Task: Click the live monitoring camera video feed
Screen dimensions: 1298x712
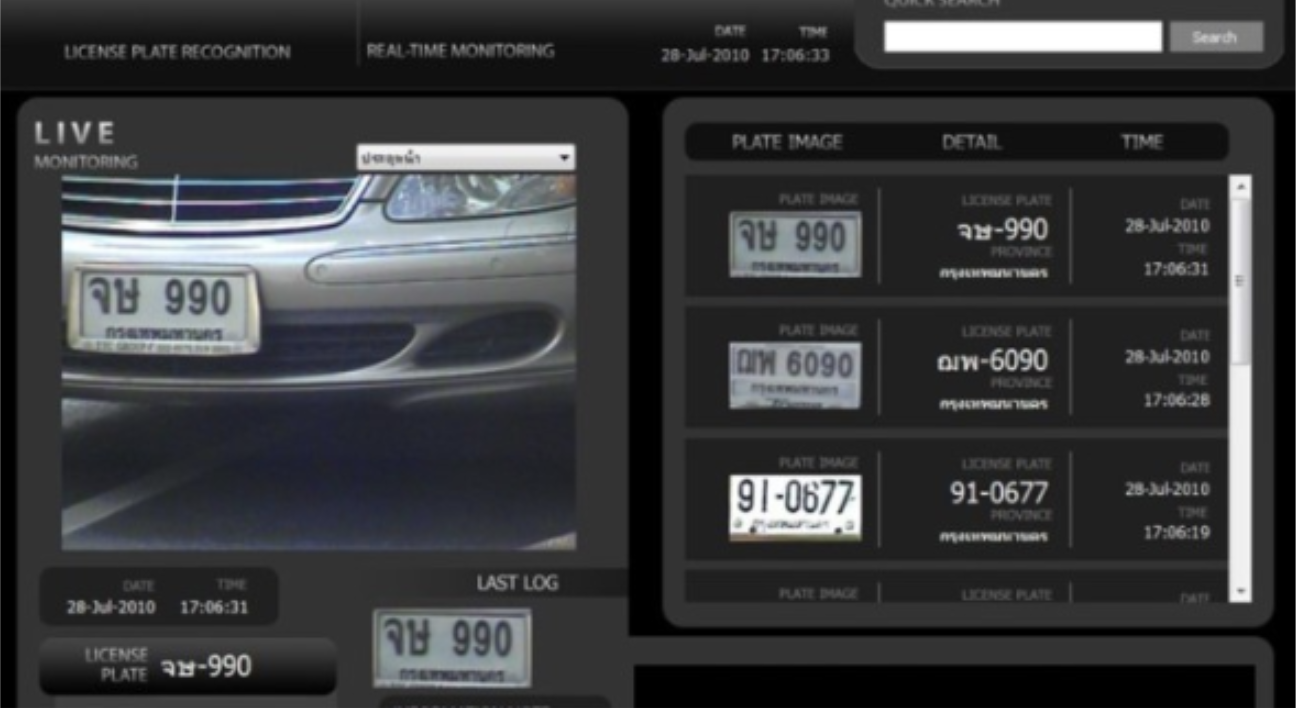Action: 318,362
